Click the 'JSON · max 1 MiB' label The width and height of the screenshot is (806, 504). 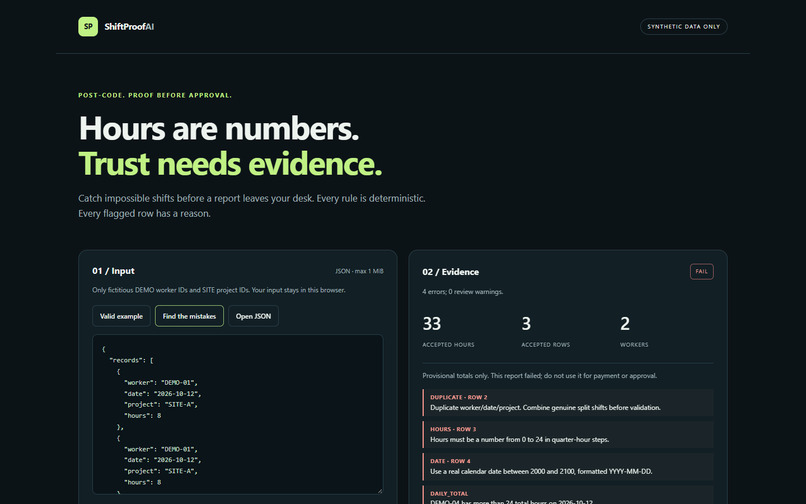359,271
